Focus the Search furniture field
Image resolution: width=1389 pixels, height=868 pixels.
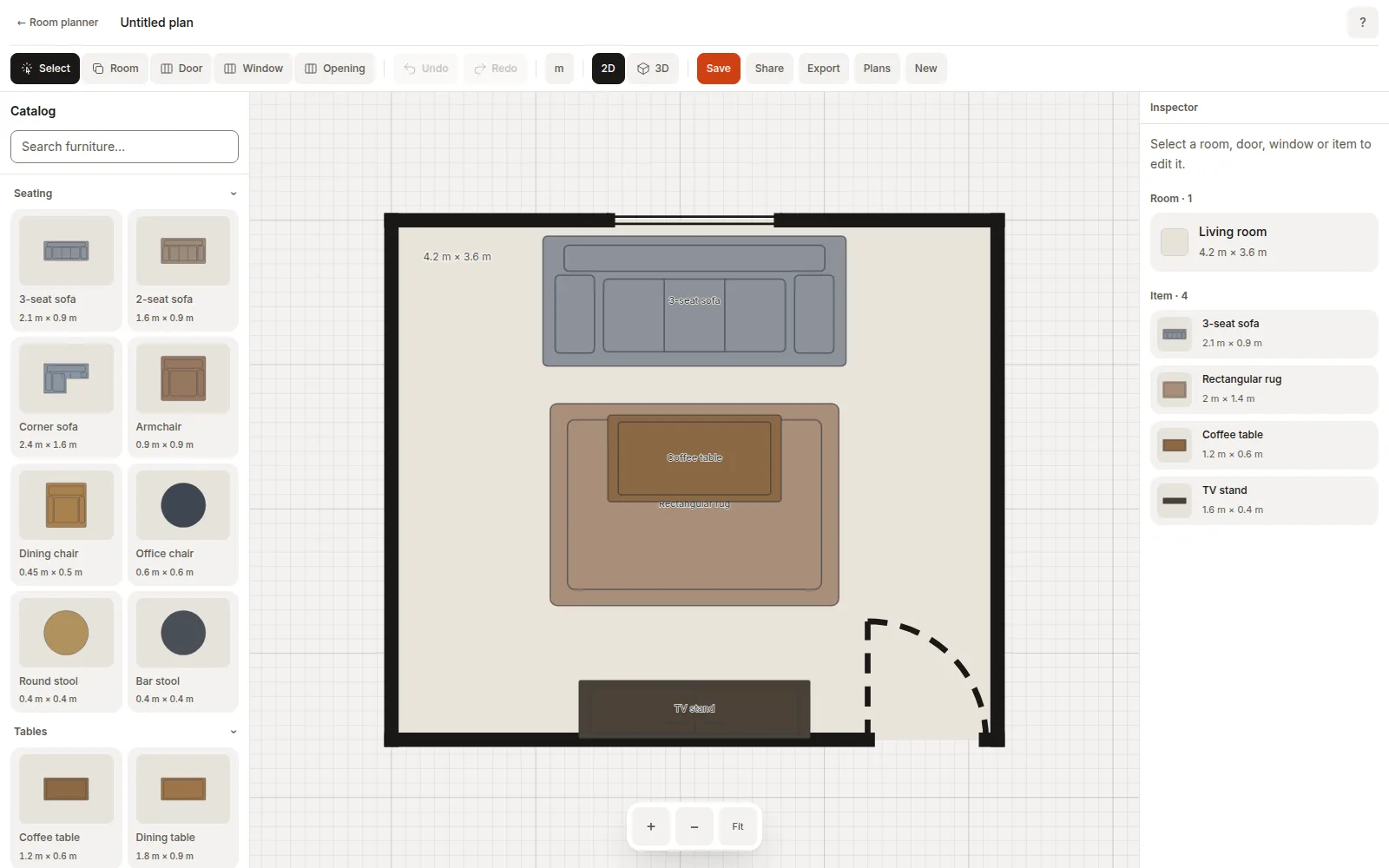124,147
